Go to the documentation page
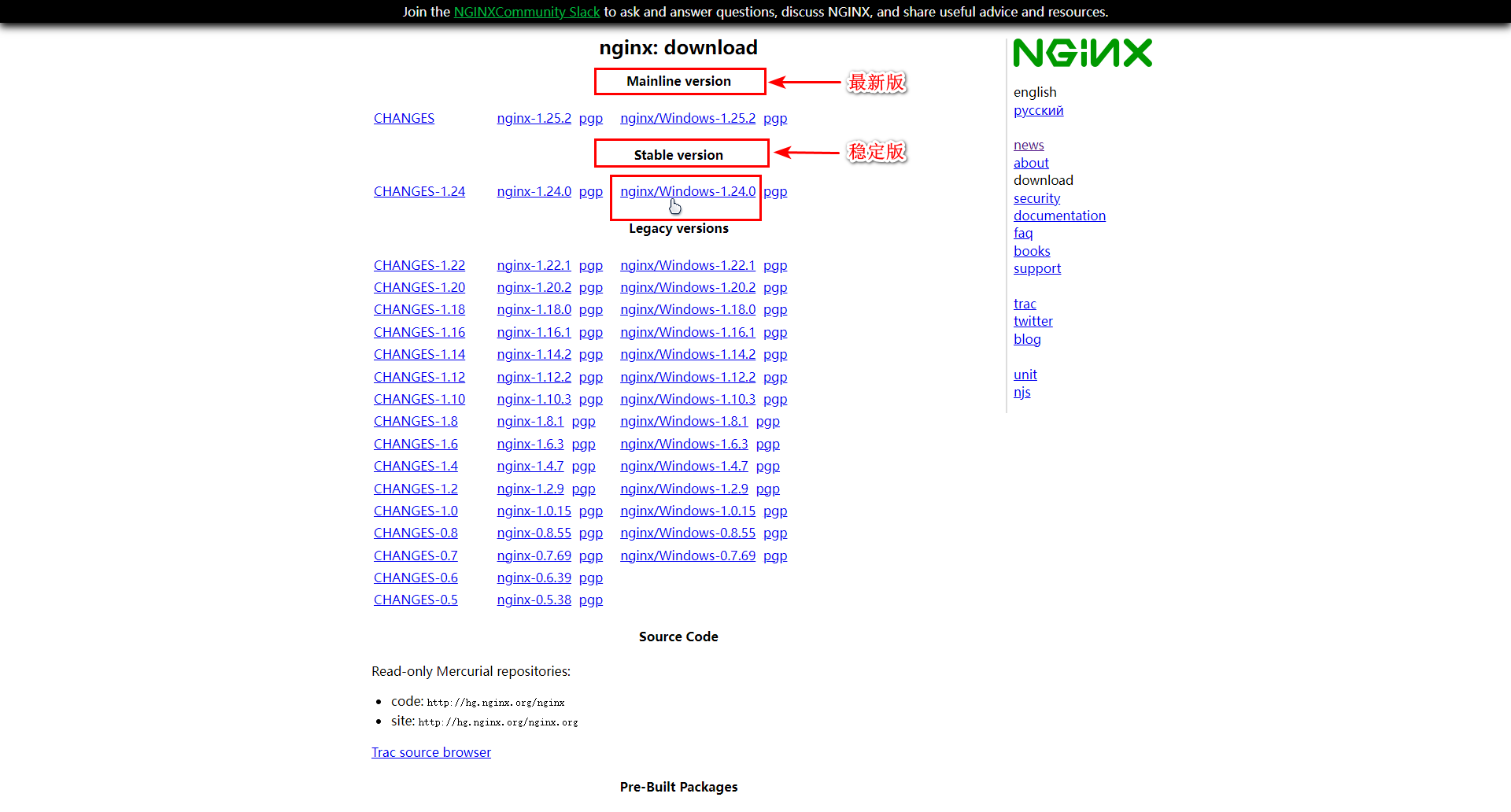The width and height of the screenshot is (1511, 812). point(1059,216)
